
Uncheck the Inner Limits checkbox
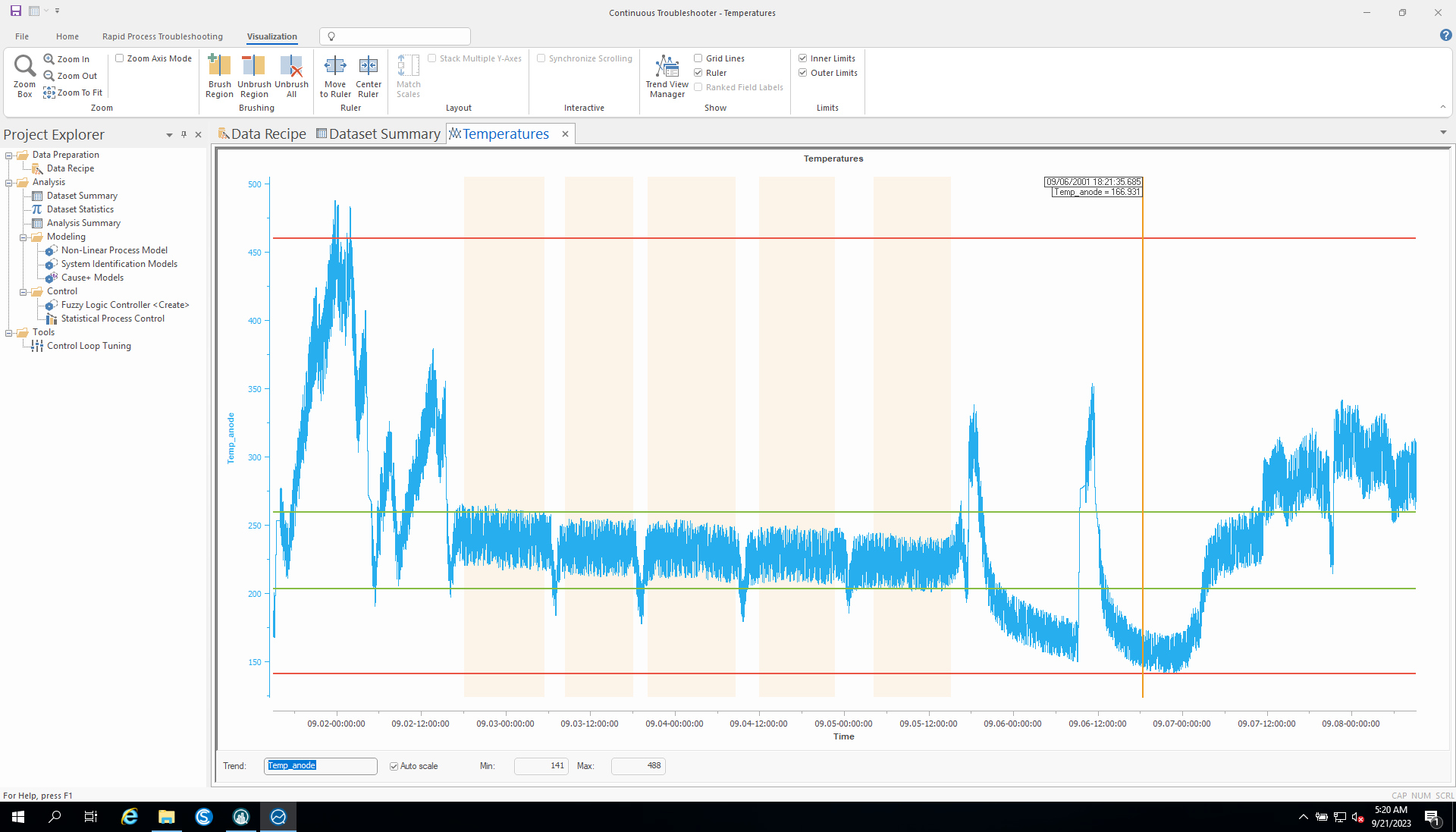tap(803, 58)
